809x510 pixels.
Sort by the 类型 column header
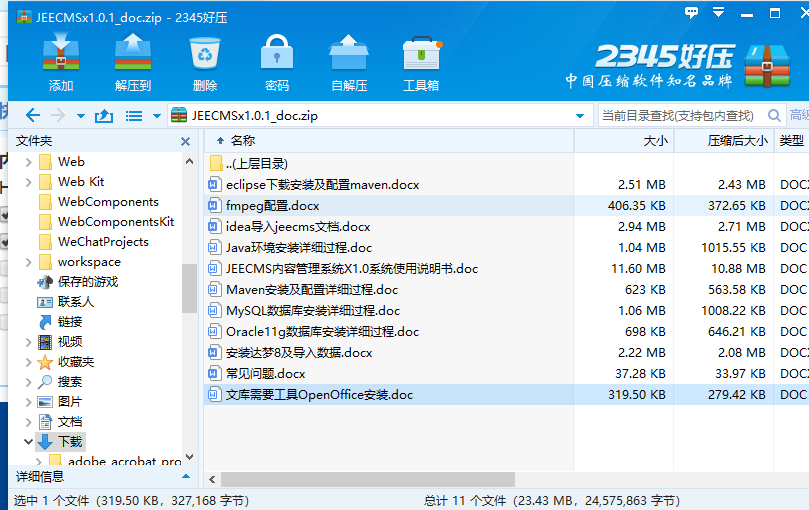point(791,141)
